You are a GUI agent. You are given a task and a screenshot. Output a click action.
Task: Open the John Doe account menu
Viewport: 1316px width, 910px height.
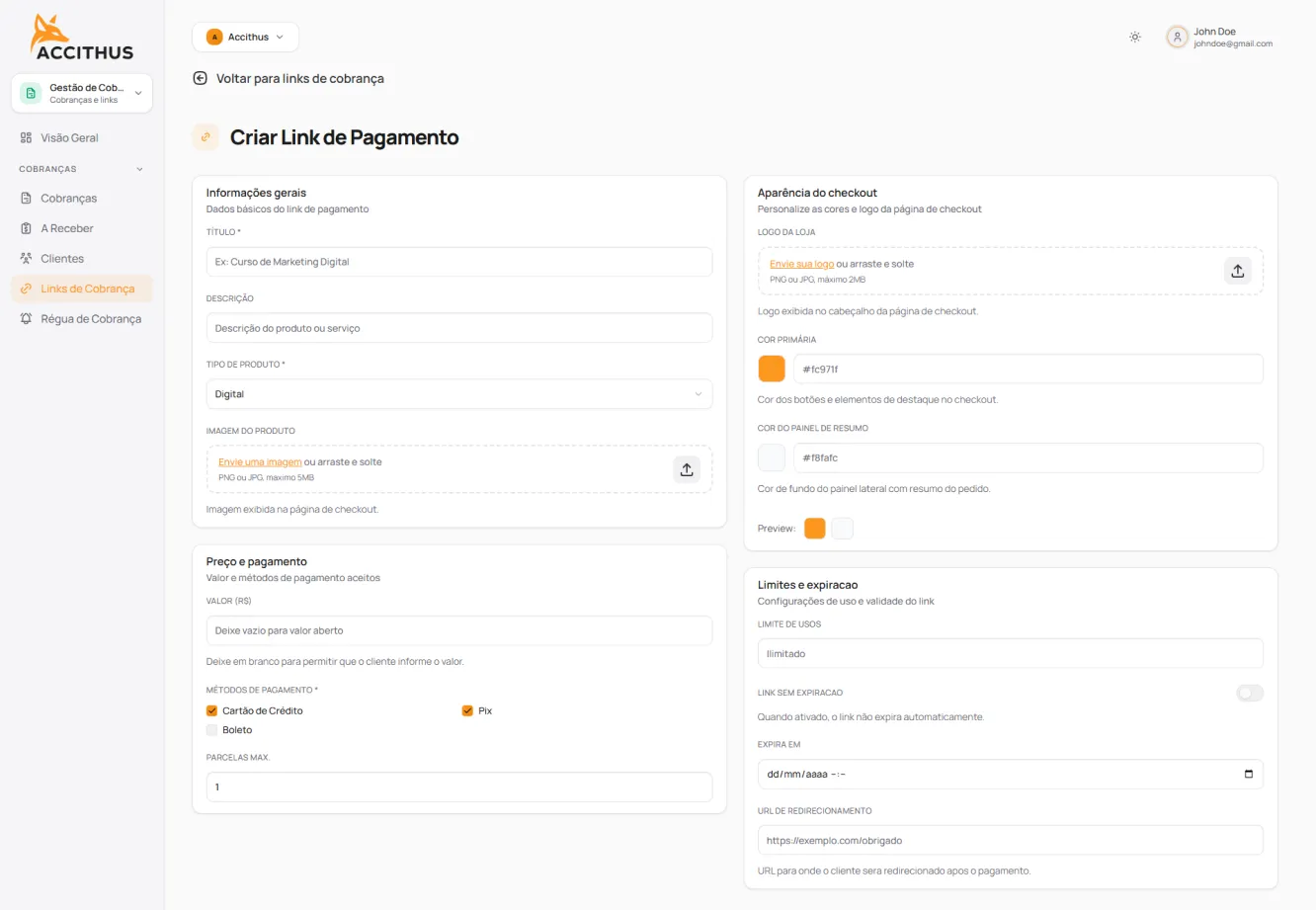pos(1220,38)
